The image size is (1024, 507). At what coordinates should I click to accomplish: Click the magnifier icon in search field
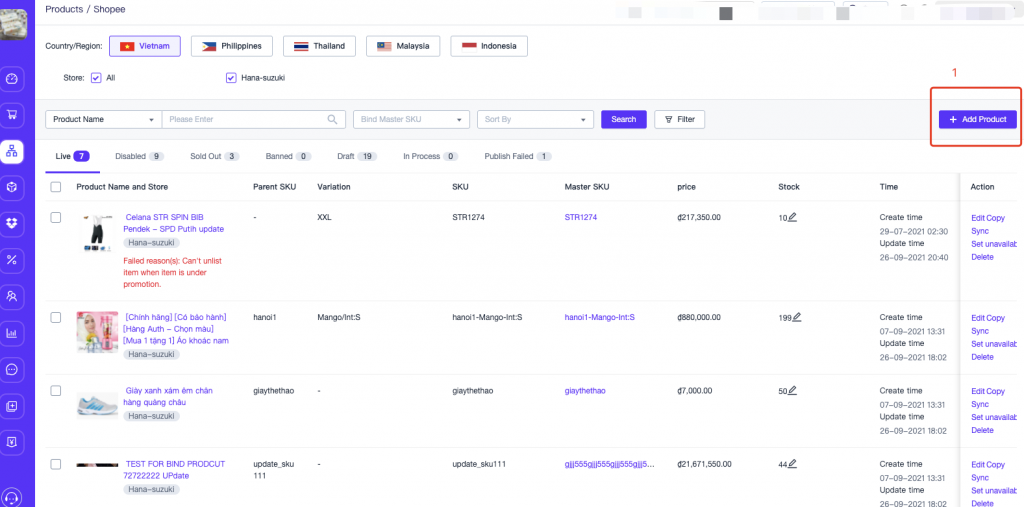(x=332, y=119)
